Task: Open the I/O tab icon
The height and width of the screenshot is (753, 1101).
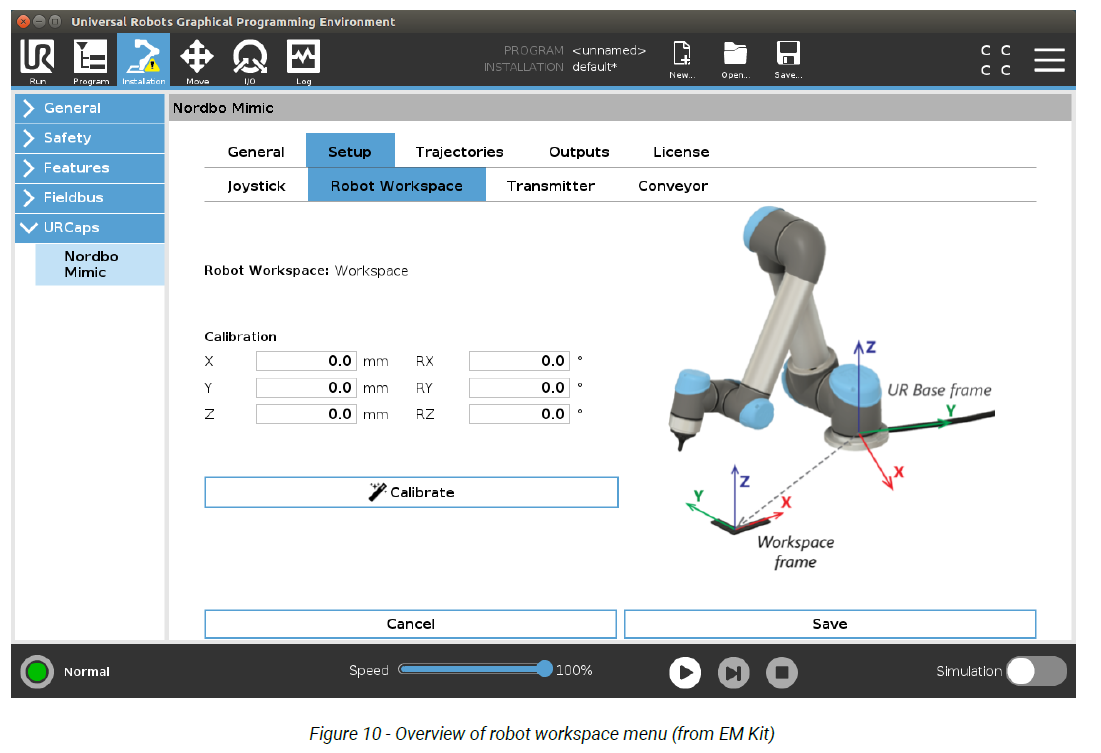Action: (250, 60)
